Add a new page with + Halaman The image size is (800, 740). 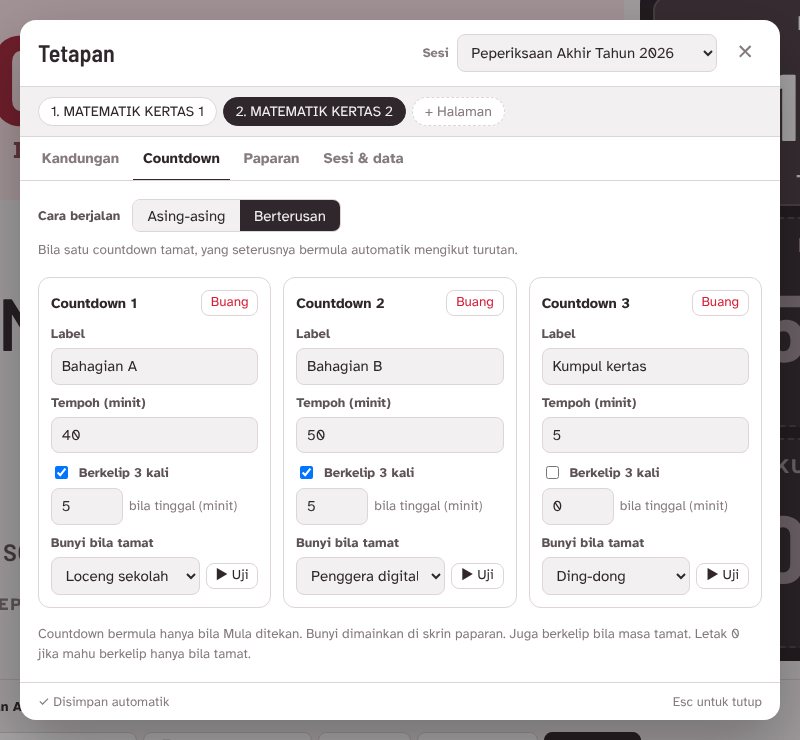(458, 111)
